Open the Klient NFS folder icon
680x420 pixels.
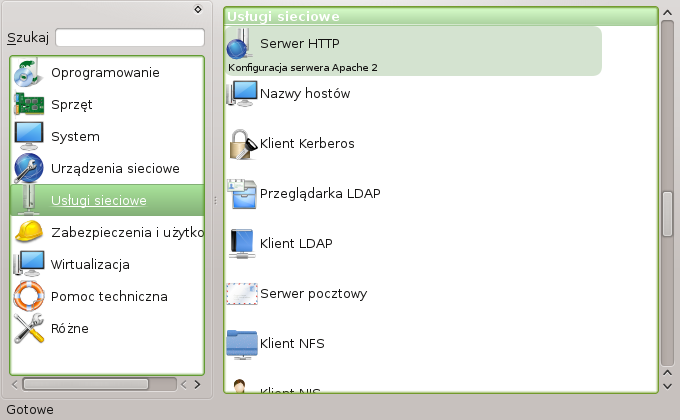pyautogui.click(x=242, y=344)
